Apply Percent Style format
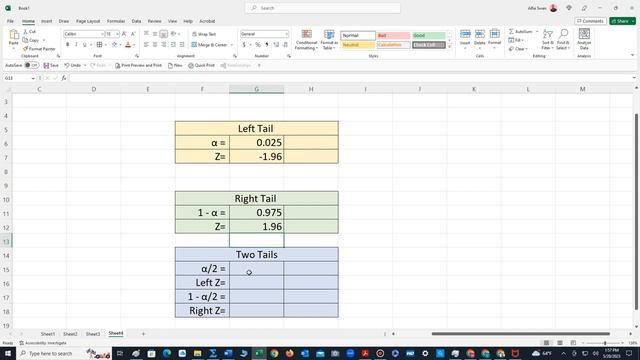This screenshot has width=640, height=360. click(258, 45)
